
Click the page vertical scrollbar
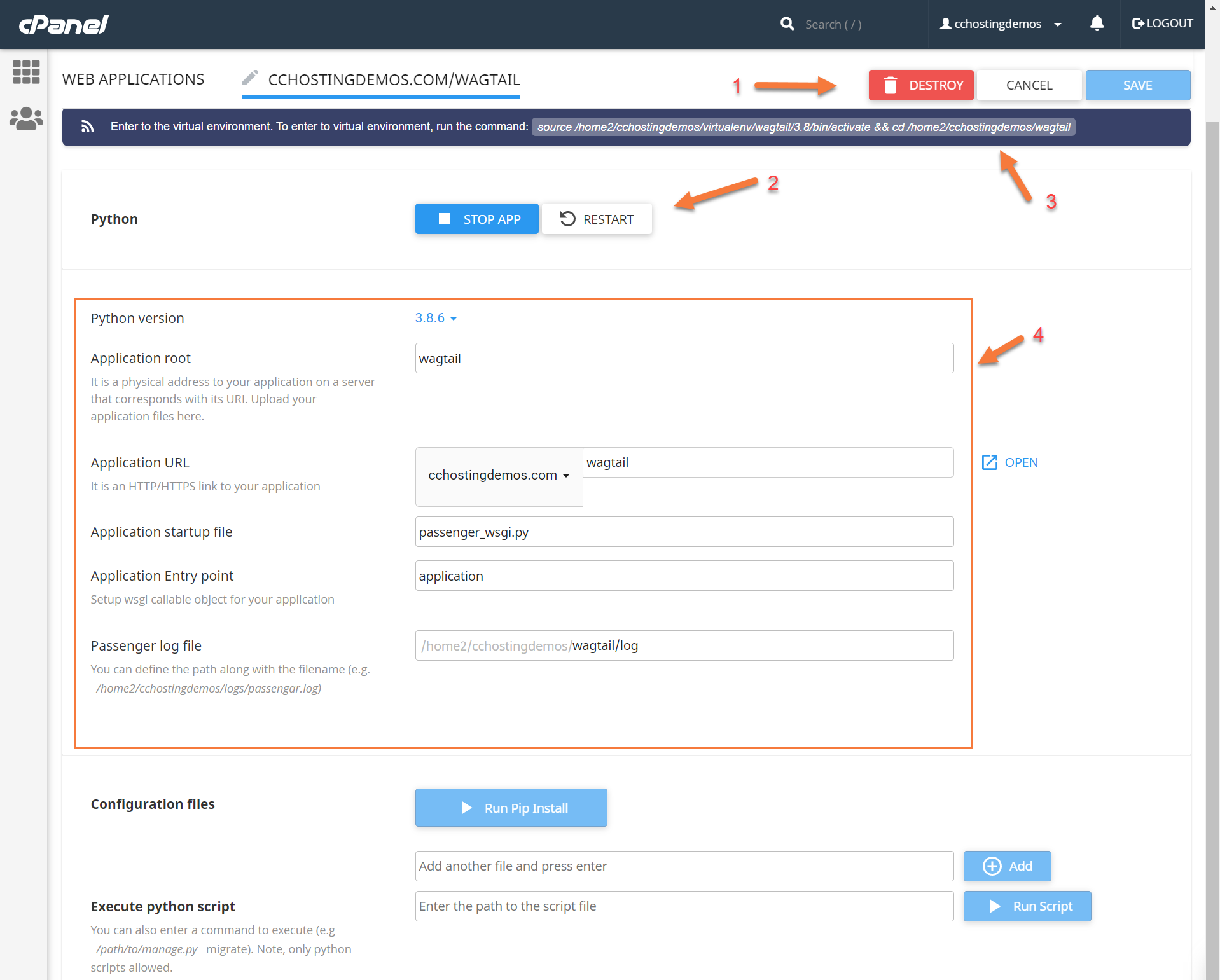1212,509
